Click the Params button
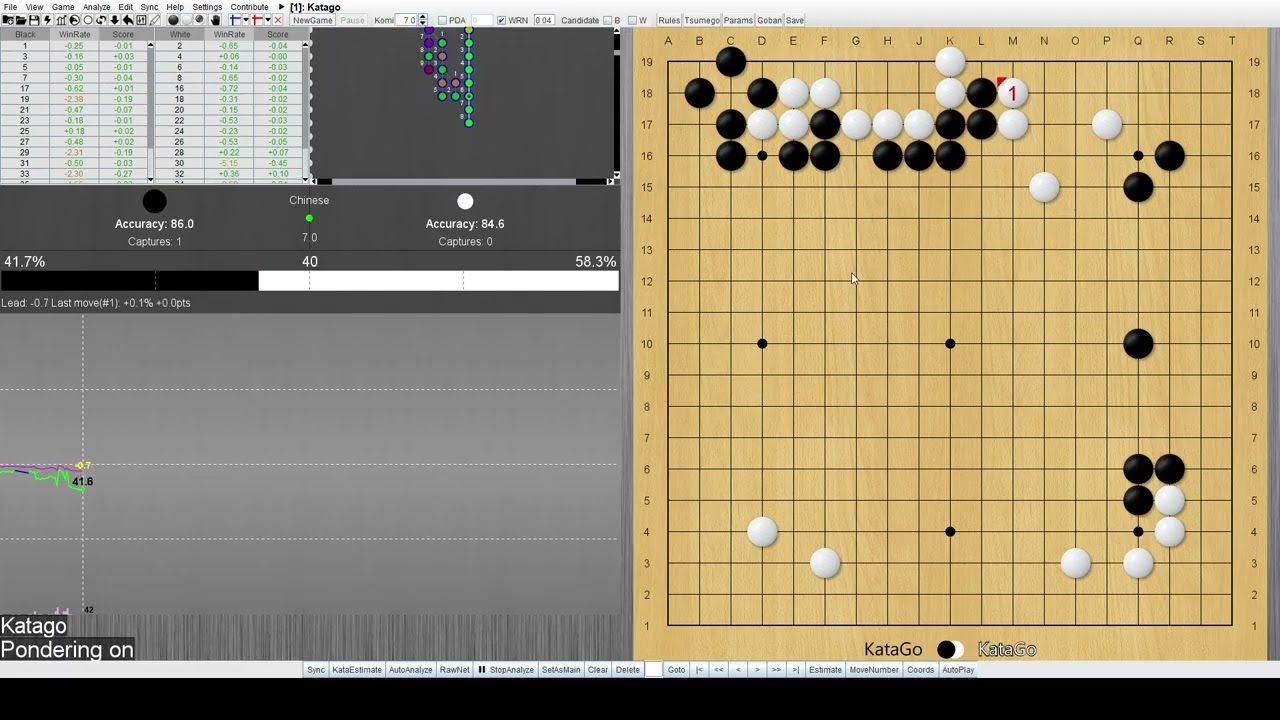The width and height of the screenshot is (1280, 720). click(x=738, y=20)
